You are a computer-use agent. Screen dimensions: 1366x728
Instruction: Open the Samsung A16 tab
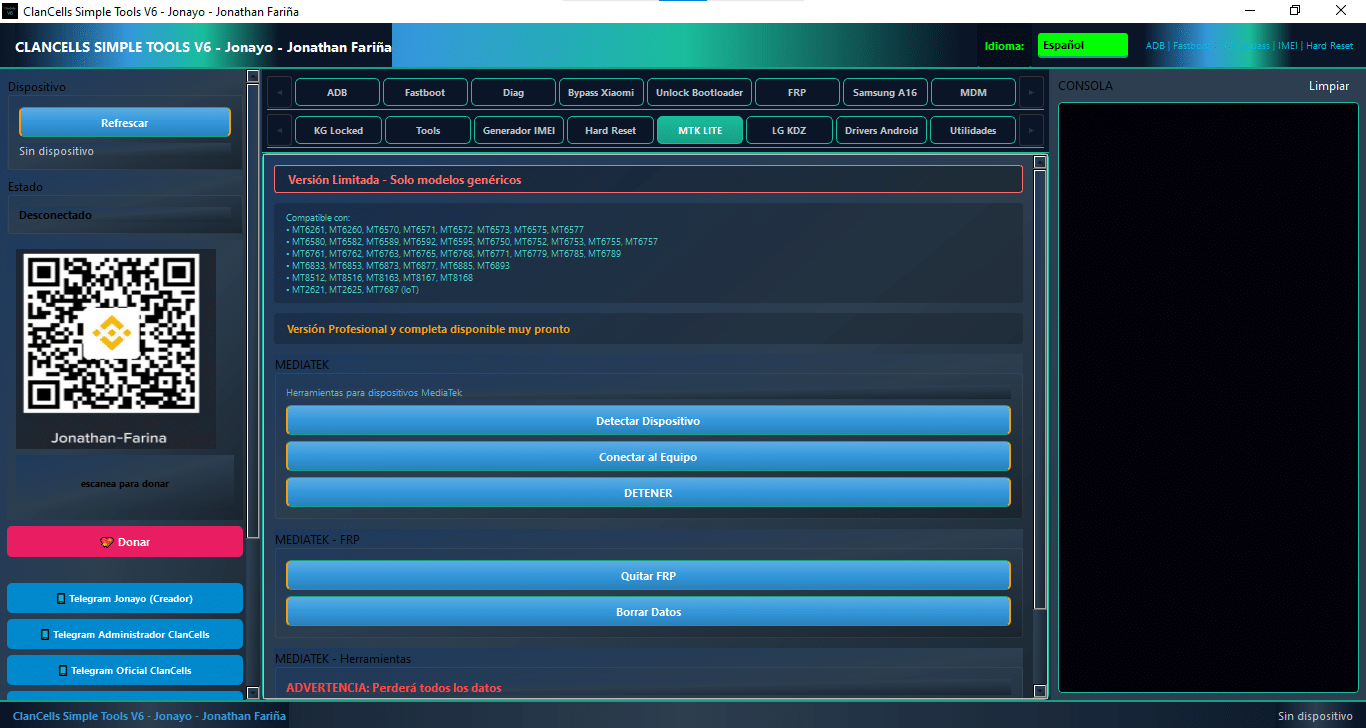884,93
